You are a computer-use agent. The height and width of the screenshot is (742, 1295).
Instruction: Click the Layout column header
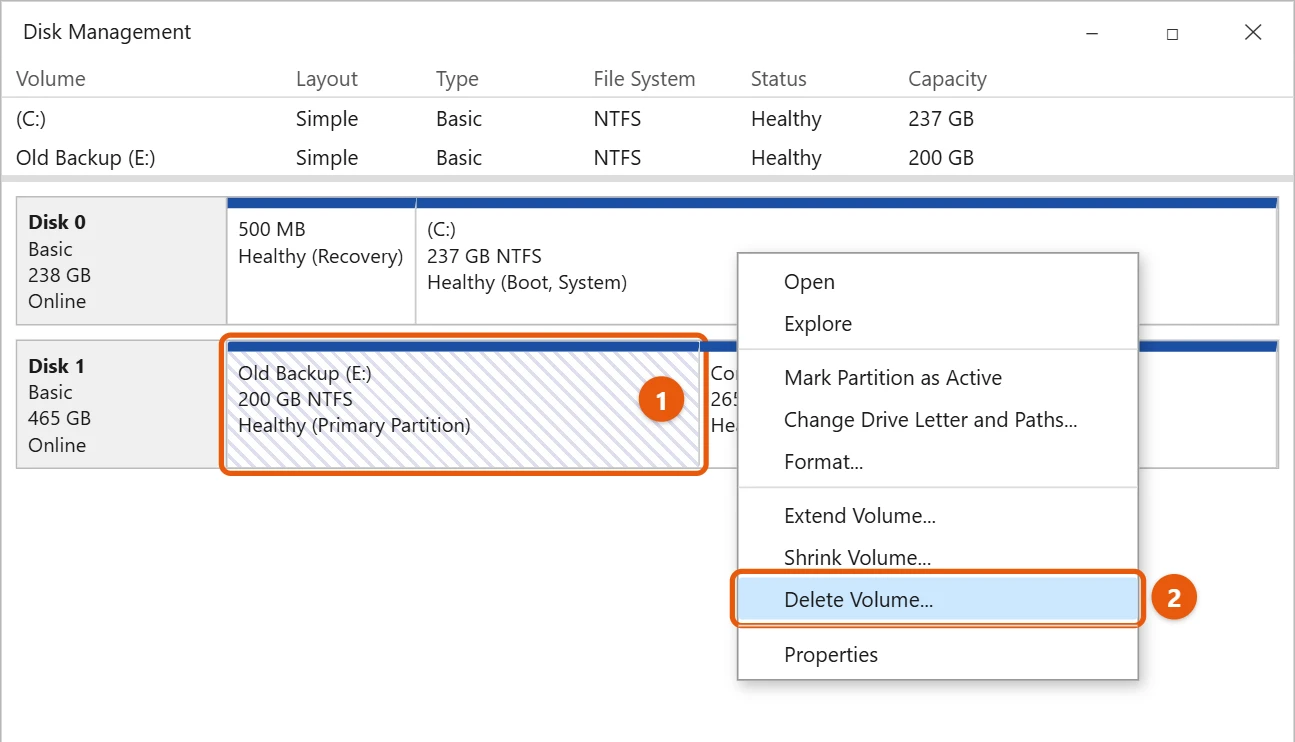pos(327,79)
